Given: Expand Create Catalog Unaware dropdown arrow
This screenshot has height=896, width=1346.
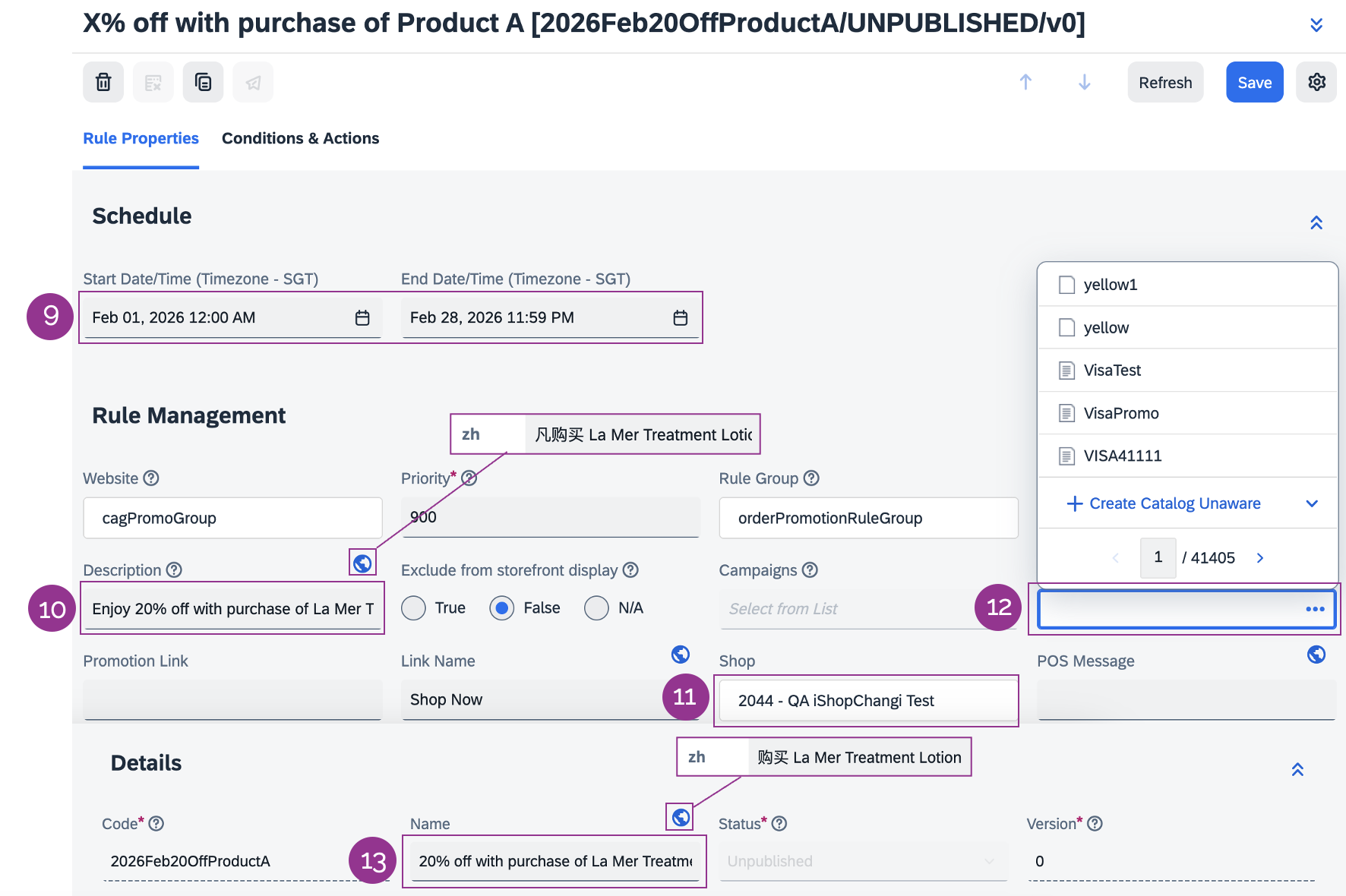Looking at the screenshot, I should click(x=1311, y=503).
